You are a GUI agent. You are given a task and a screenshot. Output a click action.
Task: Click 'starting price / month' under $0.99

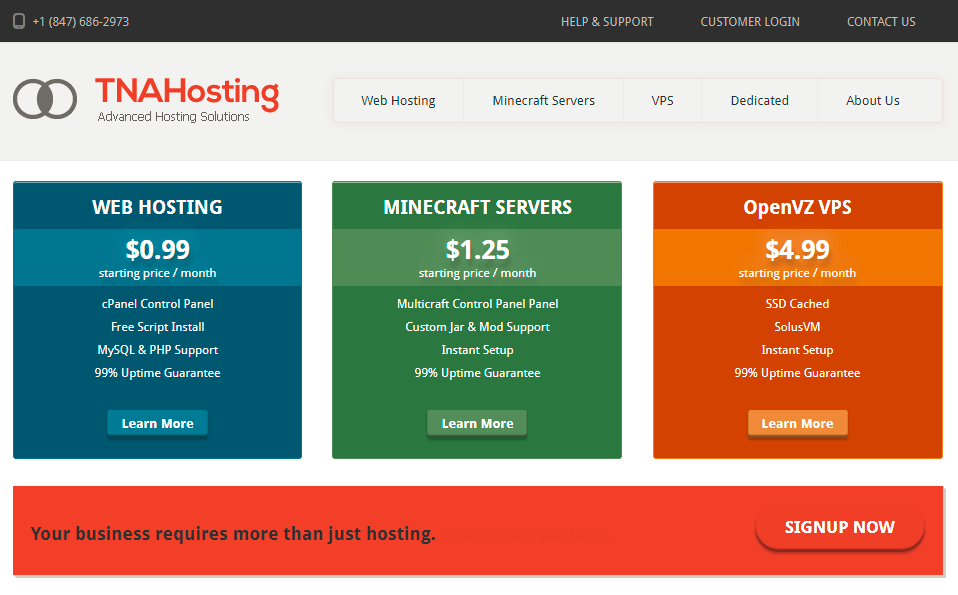[158, 273]
